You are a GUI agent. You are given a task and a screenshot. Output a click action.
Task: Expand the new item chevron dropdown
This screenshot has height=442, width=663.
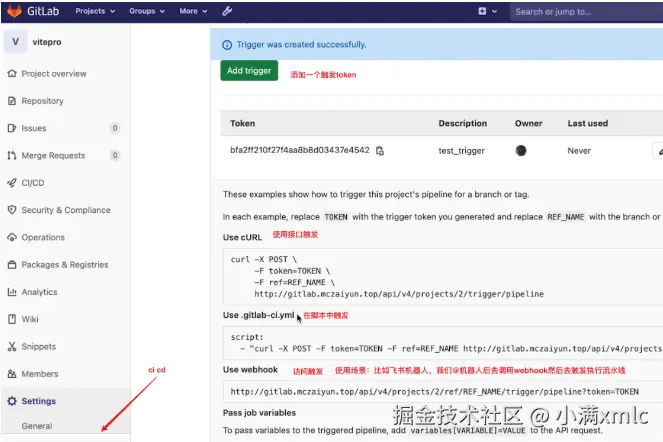click(x=494, y=11)
